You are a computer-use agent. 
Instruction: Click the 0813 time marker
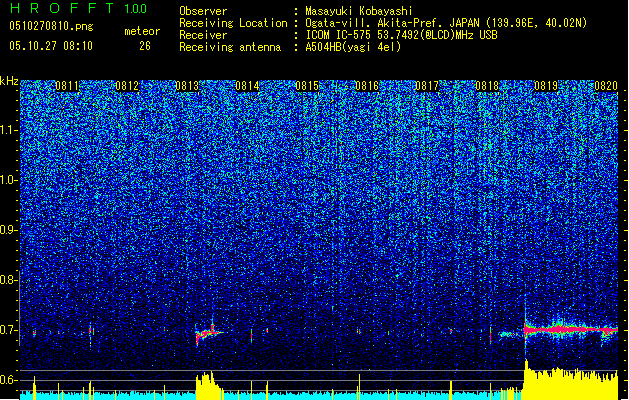click(187, 86)
